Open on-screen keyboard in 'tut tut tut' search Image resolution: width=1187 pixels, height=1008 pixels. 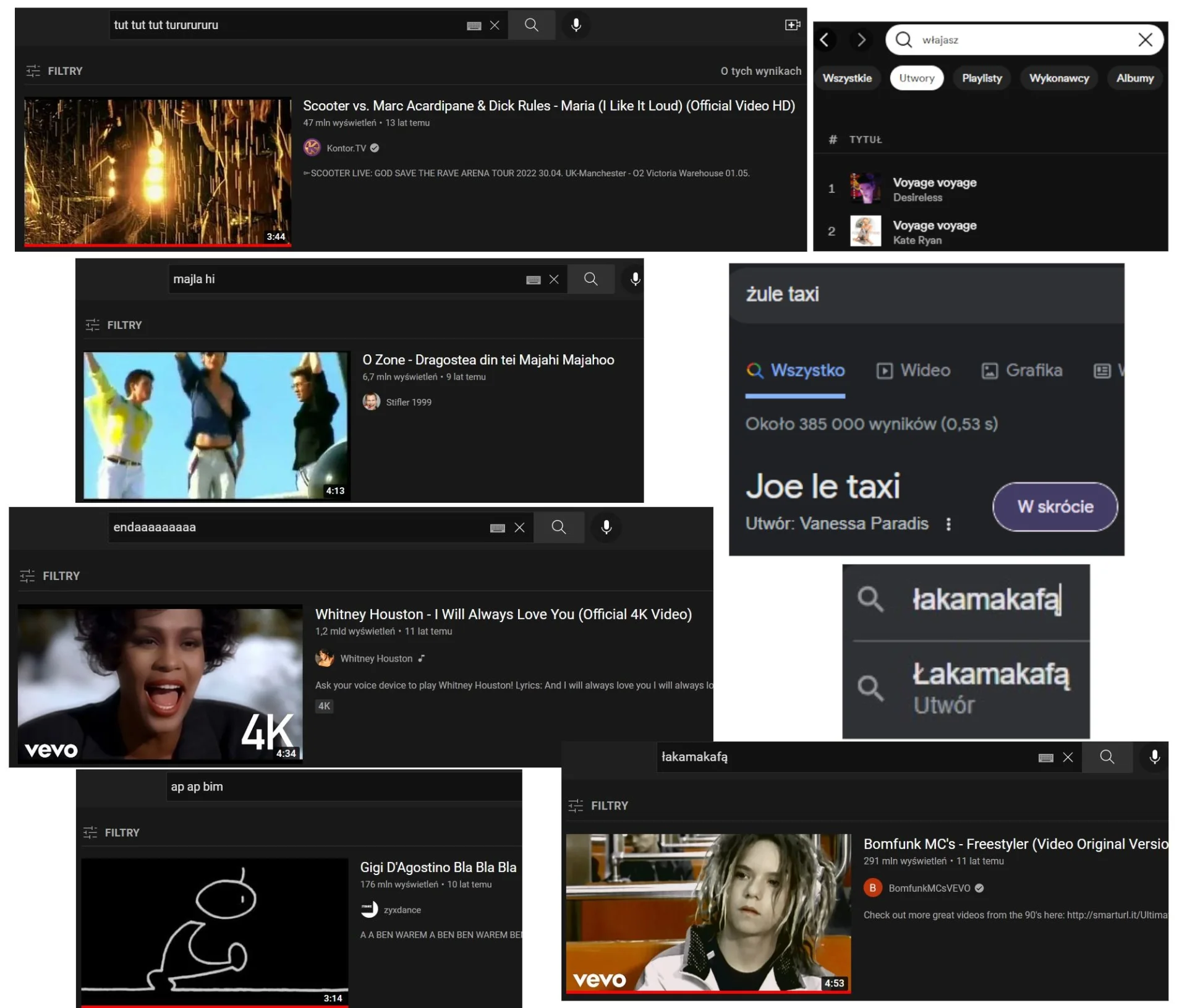tap(474, 25)
